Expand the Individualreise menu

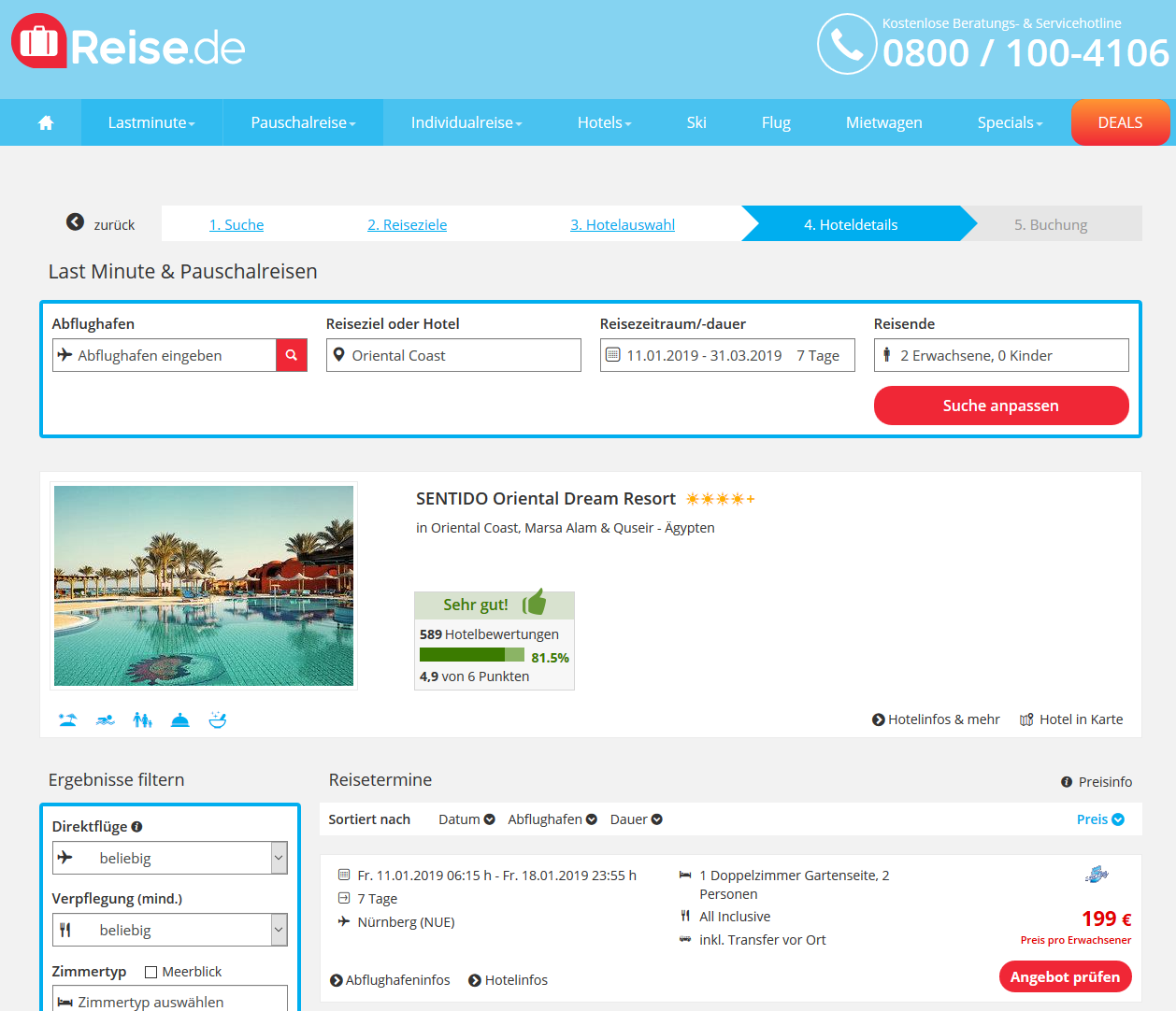(x=466, y=122)
